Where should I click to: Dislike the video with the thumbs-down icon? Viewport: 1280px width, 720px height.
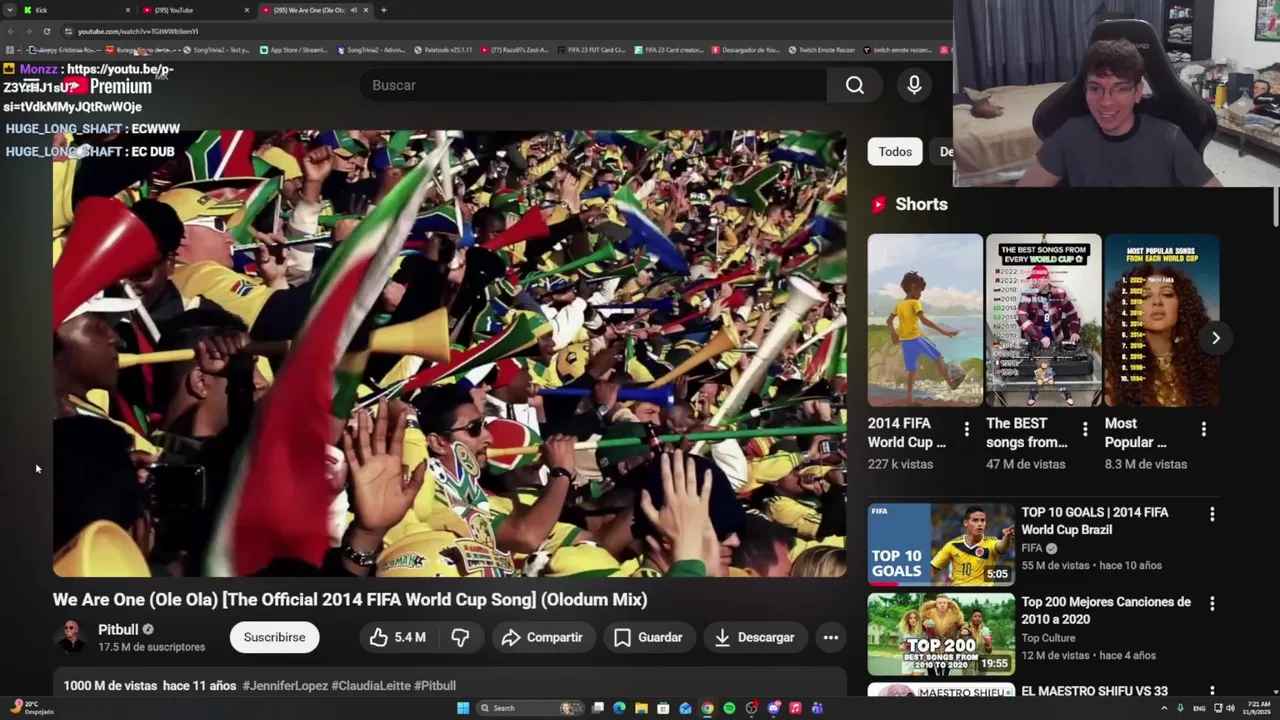click(460, 637)
